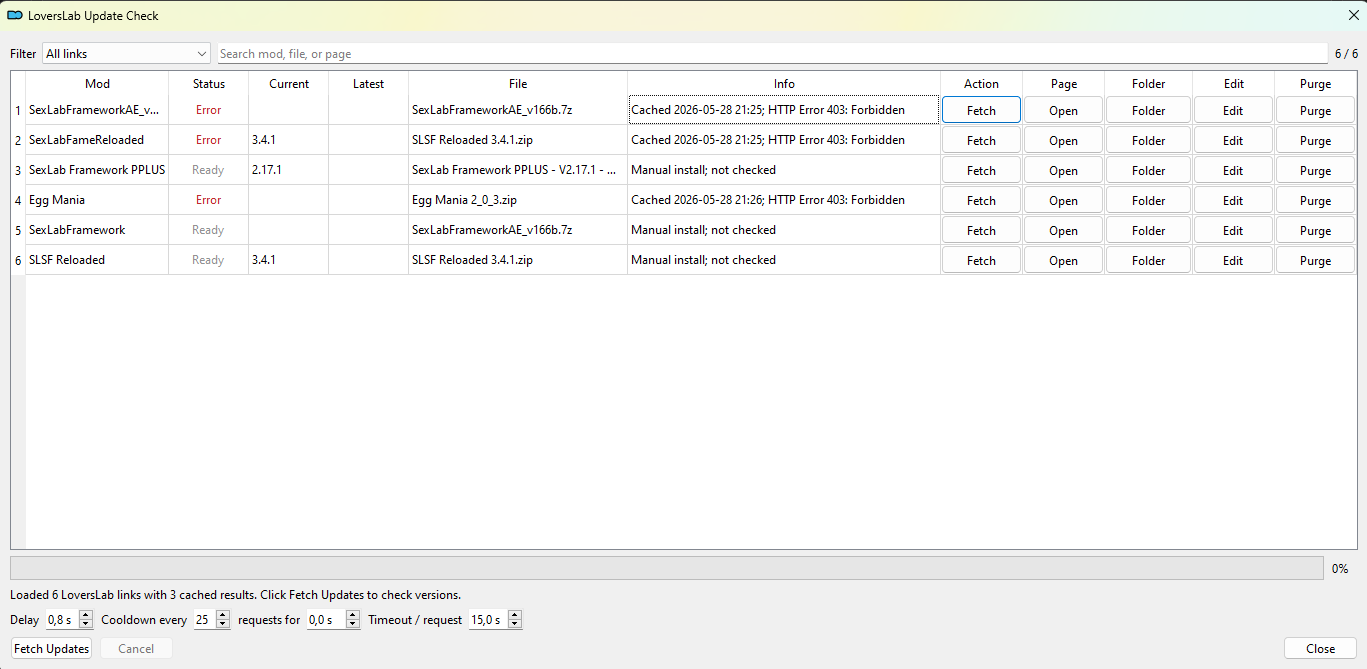Select the 2.17.1 current version cell
1367x669 pixels.
pyautogui.click(x=289, y=170)
